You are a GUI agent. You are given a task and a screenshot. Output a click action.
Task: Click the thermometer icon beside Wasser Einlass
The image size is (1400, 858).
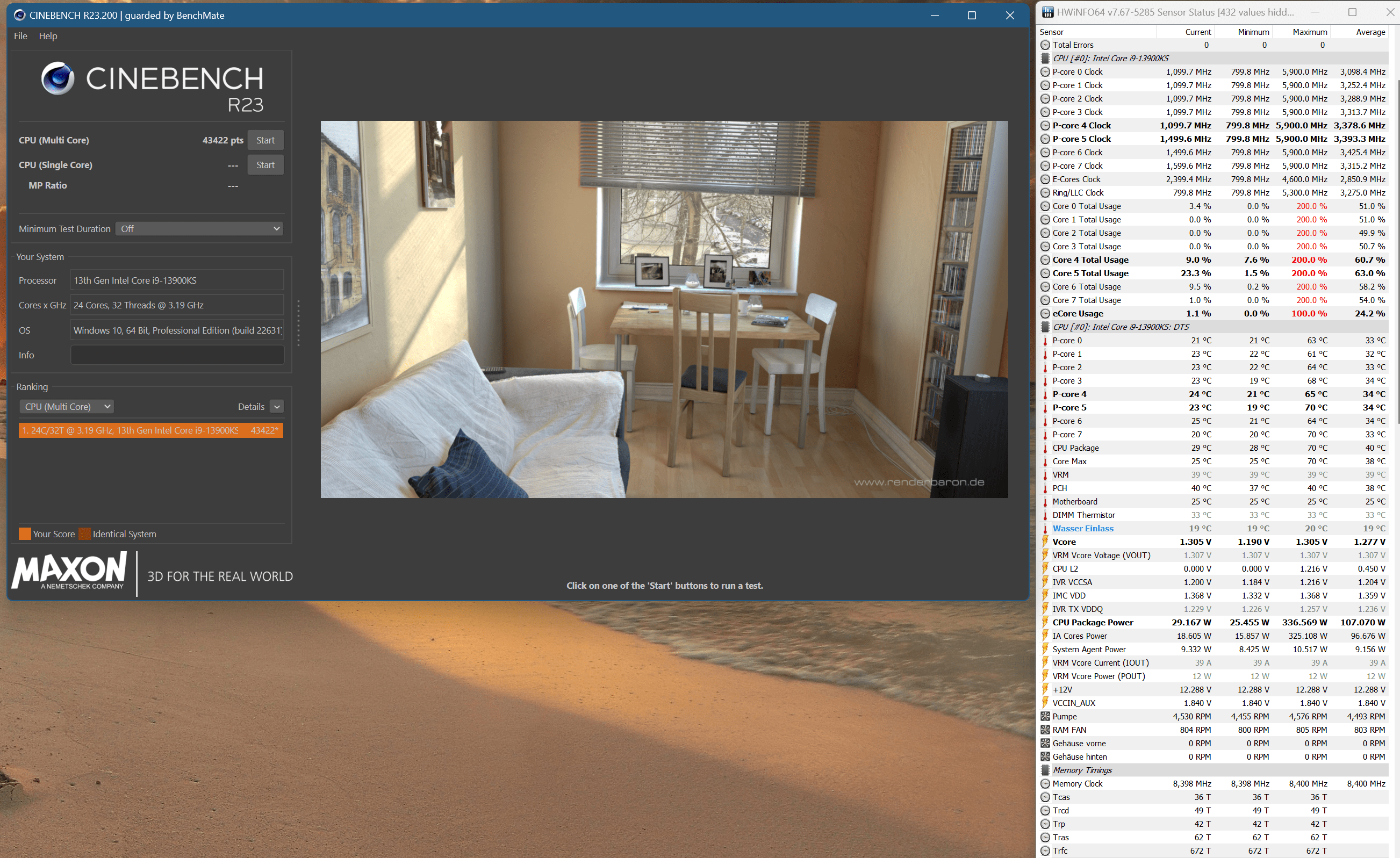(x=1045, y=529)
